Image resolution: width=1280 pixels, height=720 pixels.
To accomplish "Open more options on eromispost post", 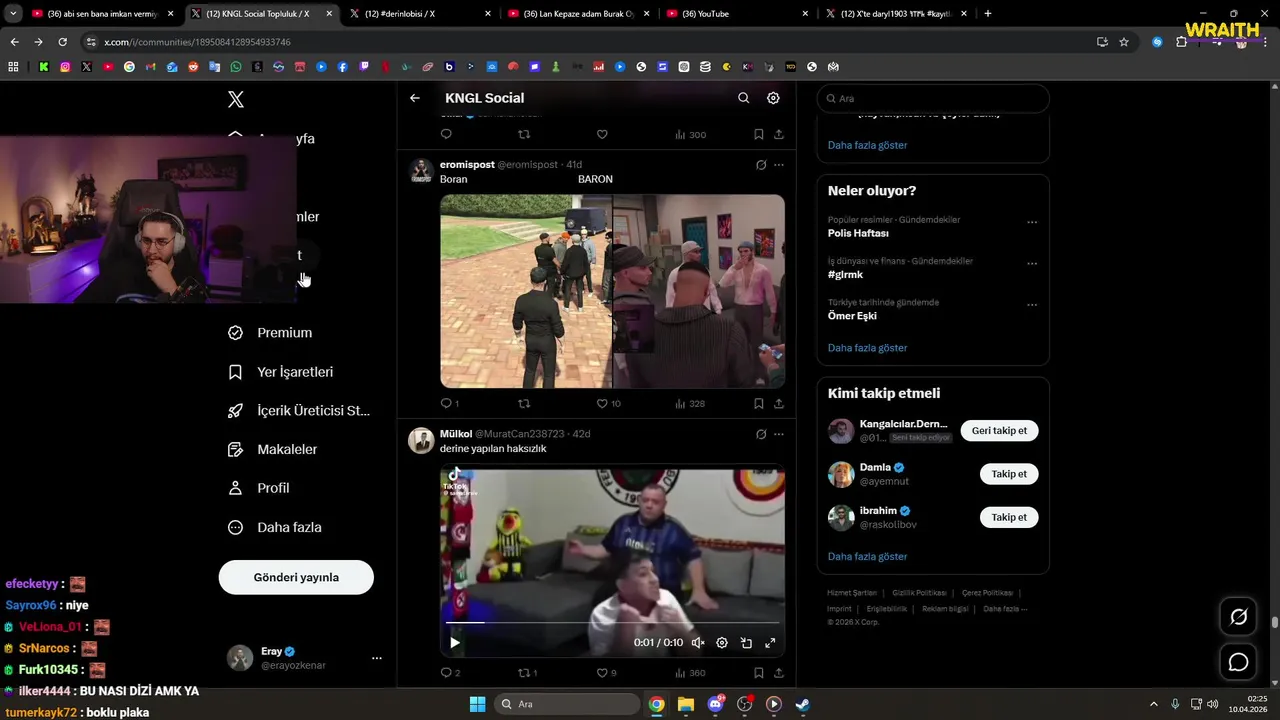I will pyautogui.click(x=779, y=165).
